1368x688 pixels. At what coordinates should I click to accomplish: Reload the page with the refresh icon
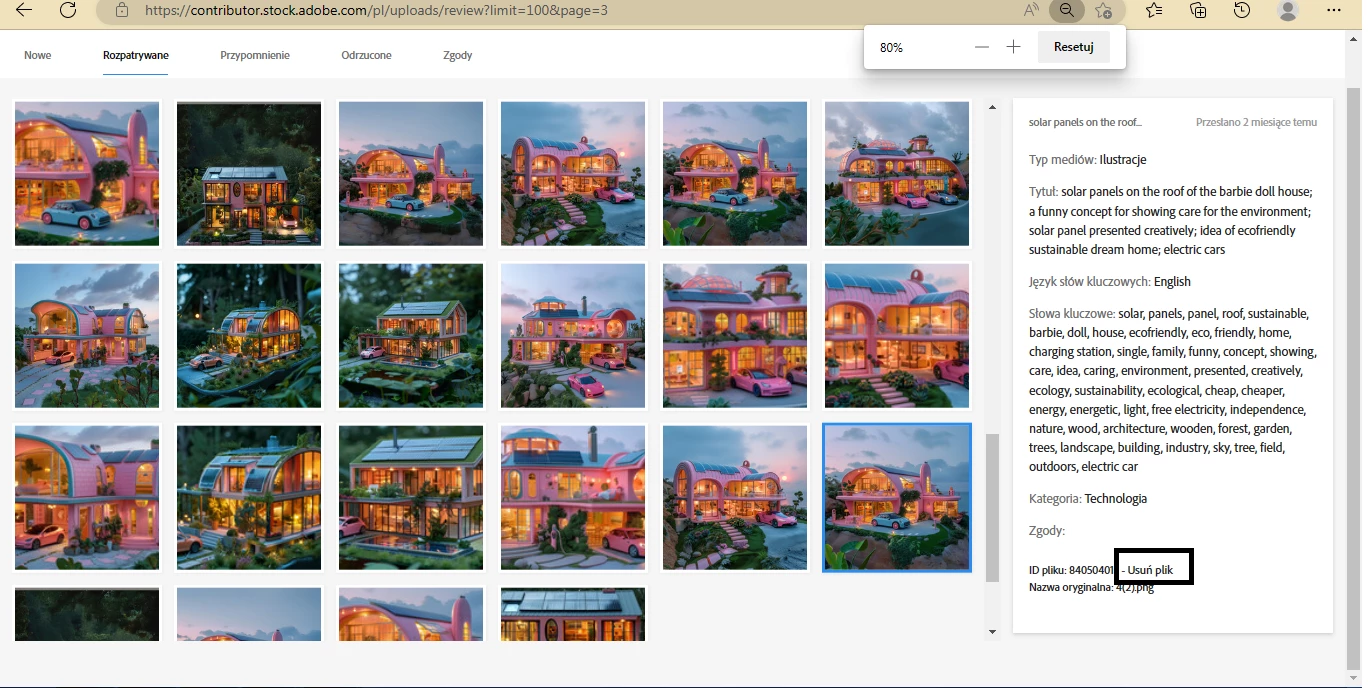[x=68, y=10]
